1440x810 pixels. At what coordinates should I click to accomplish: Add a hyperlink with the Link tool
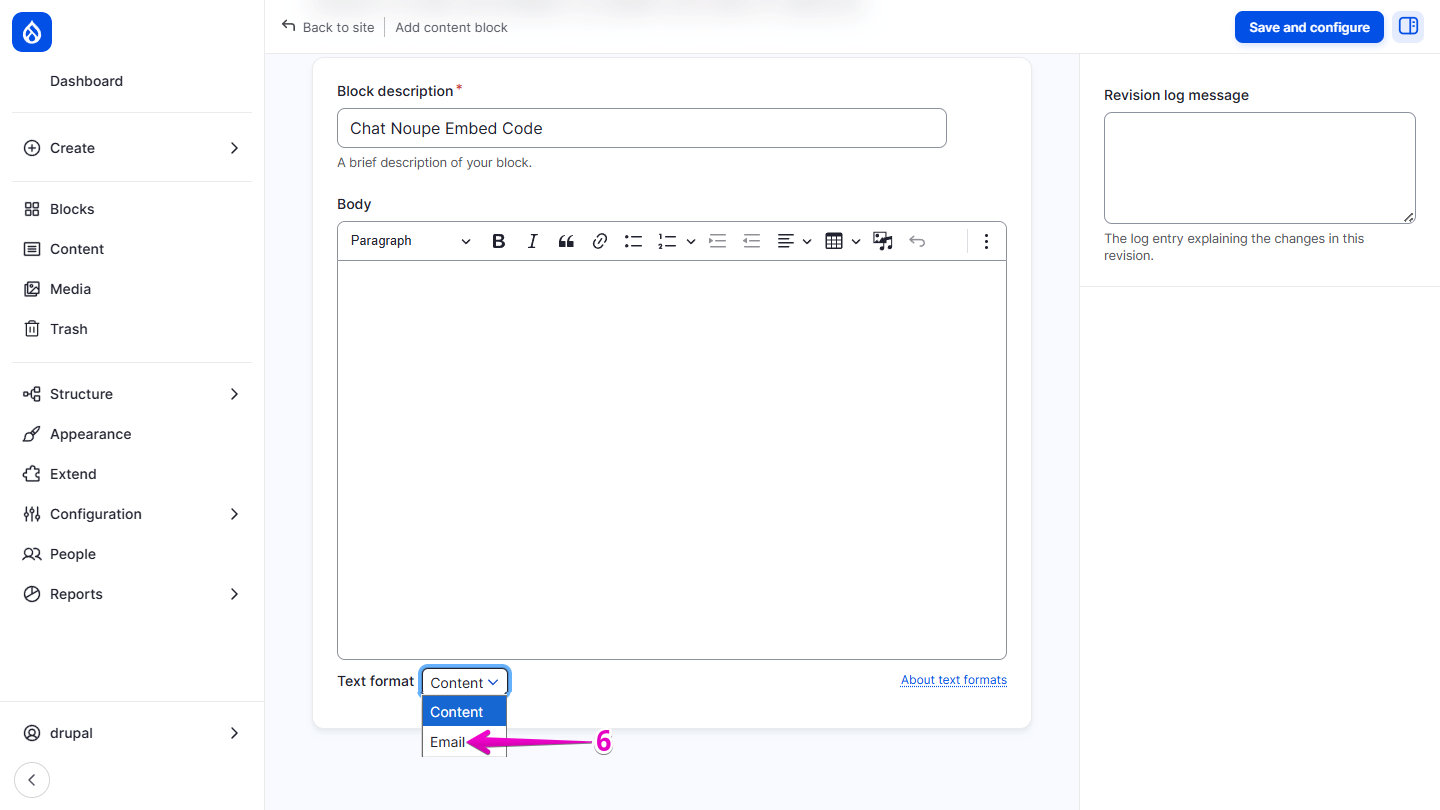coord(599,241)
